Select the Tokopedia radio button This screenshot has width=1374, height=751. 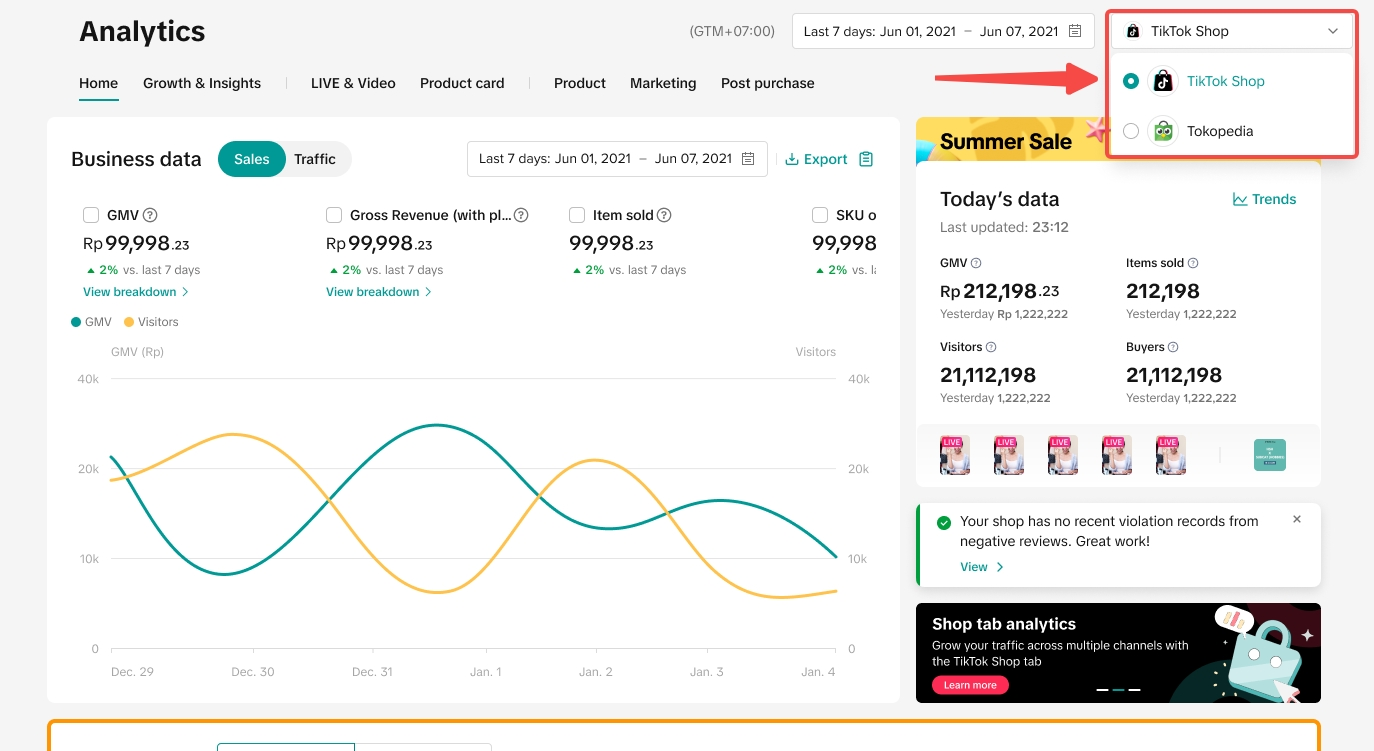click(1131, 131)
